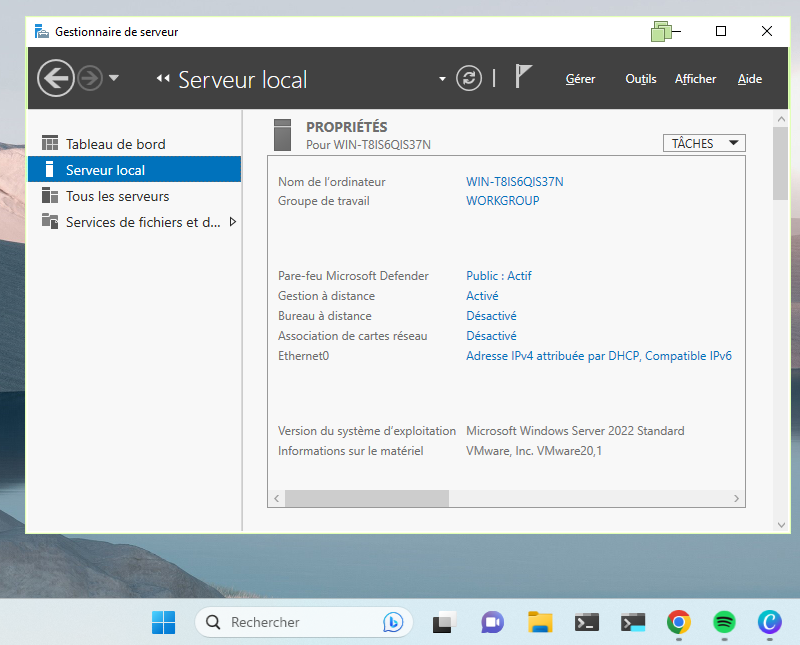
Task: Open the Afficher menu
Action: tap(695, 78)
